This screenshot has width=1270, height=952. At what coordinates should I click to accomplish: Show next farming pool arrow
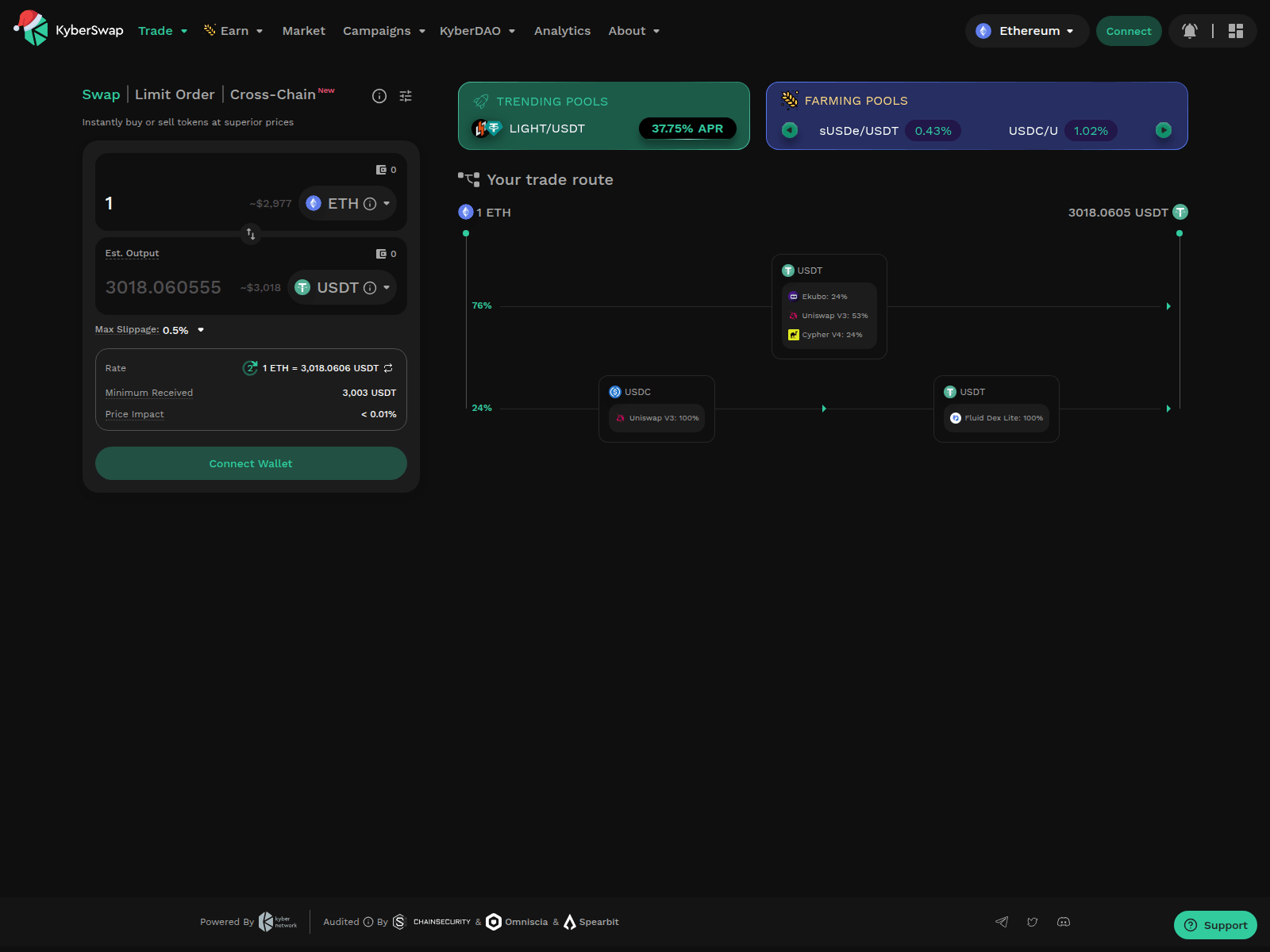coord(1164,130)
